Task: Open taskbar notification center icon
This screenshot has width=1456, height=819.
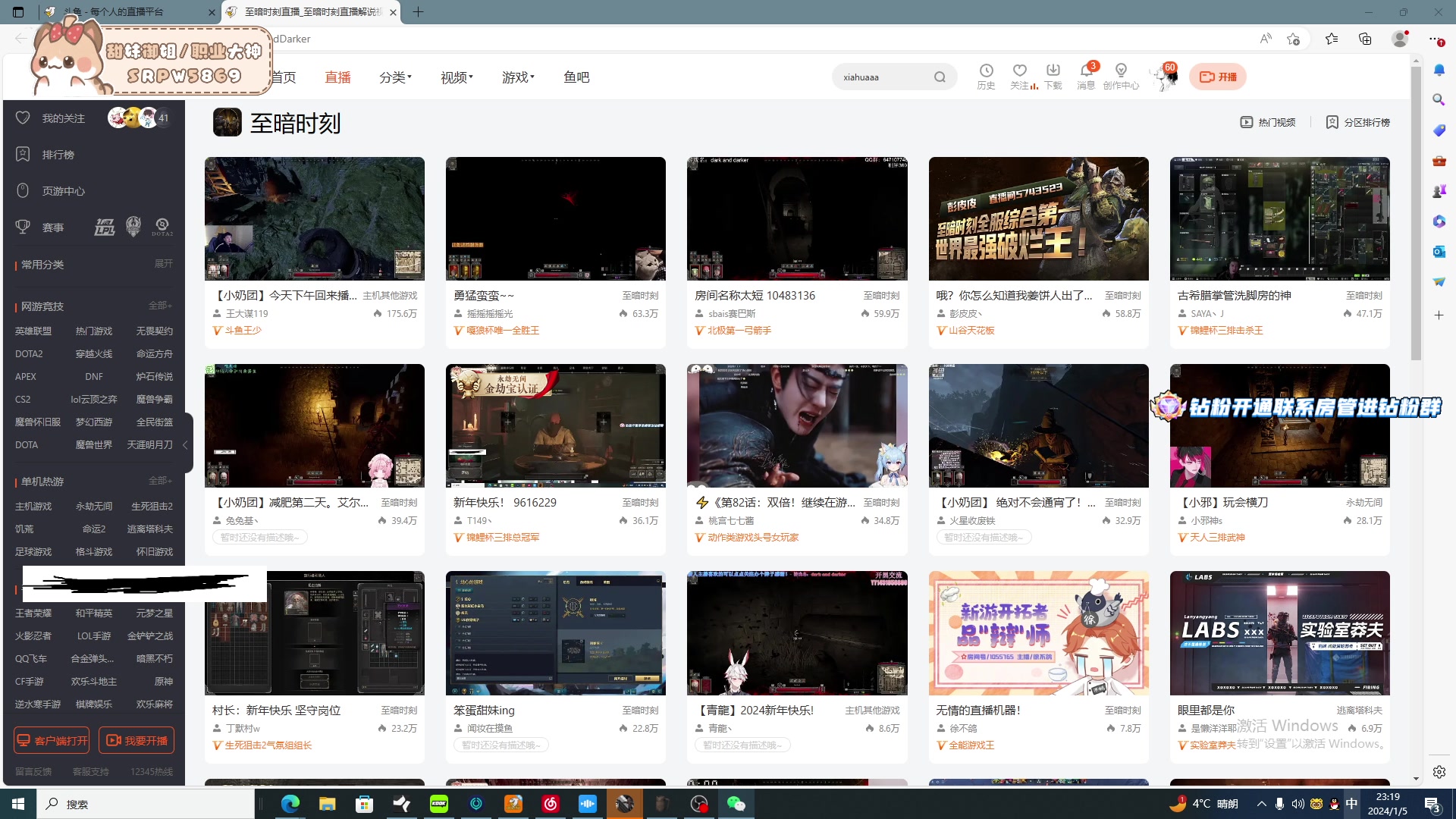Action: tap(1432, 804)
